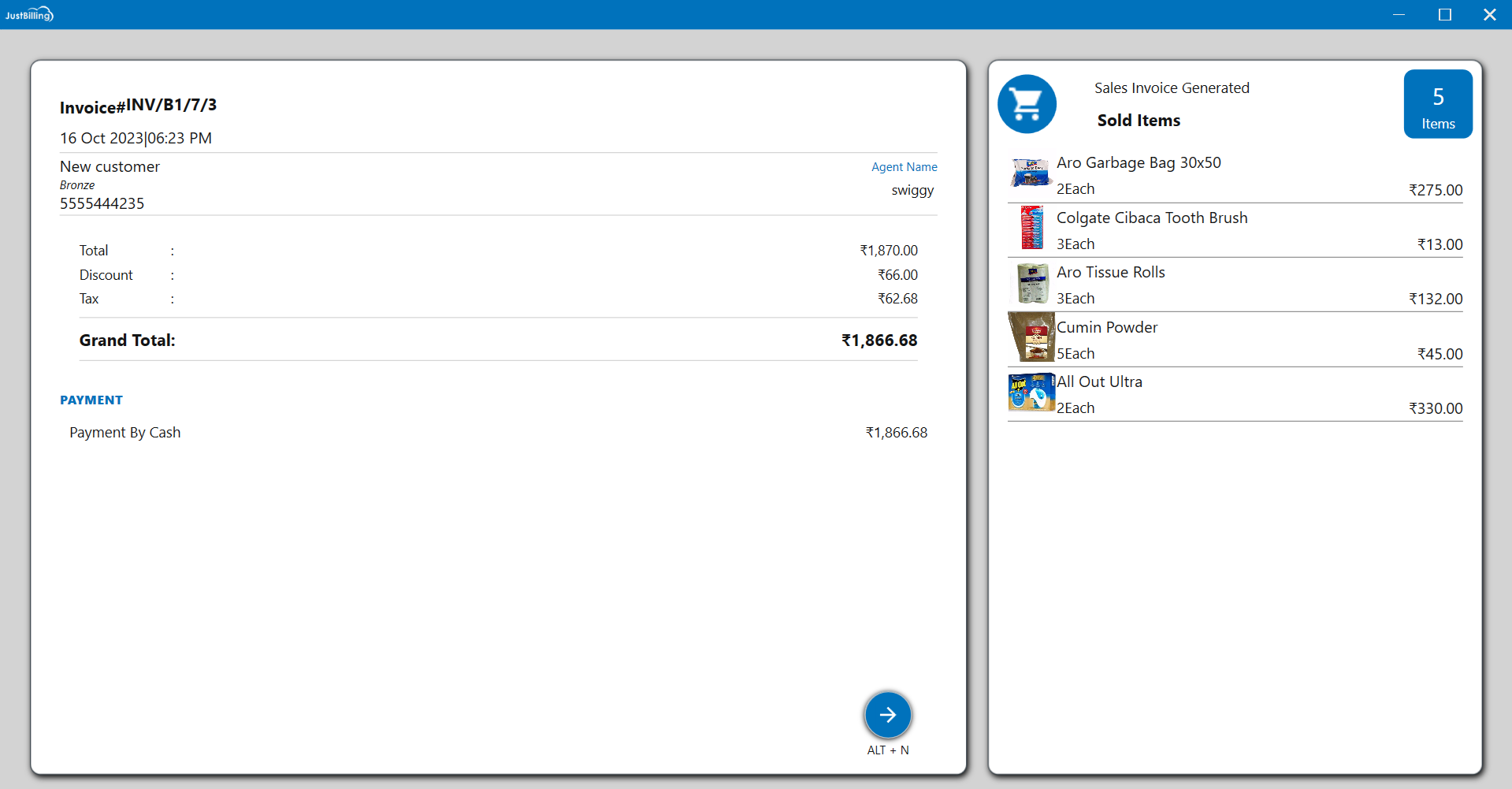Image resolution: width=1512 pixels, height=789 pixels.
Task: Click the blue next arrow button
Action: (887, 715)
